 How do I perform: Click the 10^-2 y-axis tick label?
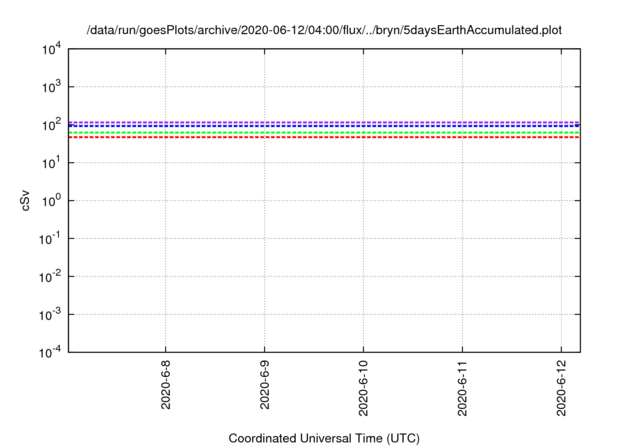[50, 277]
